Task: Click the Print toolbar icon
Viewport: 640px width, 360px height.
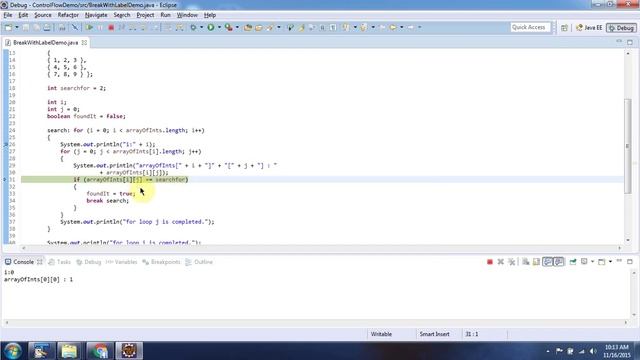Action: tap(47, 27)
